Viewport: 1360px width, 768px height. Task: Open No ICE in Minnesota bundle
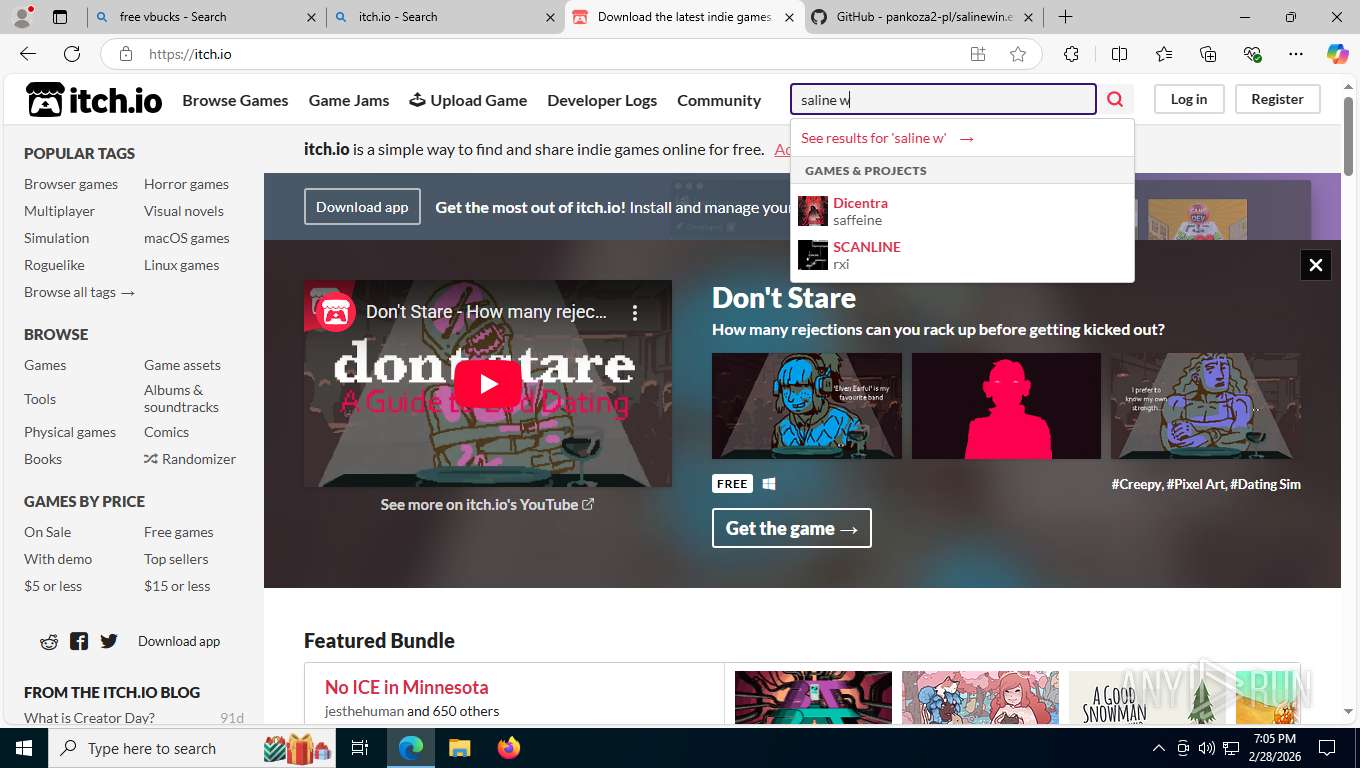(407, 687)
